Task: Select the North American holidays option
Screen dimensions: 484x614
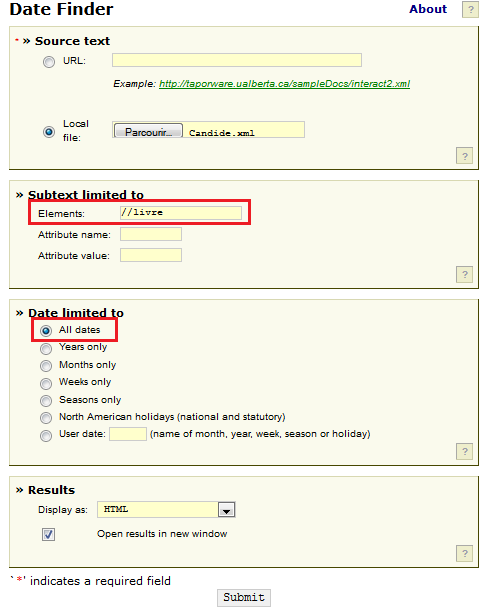Action: point(46,418)
